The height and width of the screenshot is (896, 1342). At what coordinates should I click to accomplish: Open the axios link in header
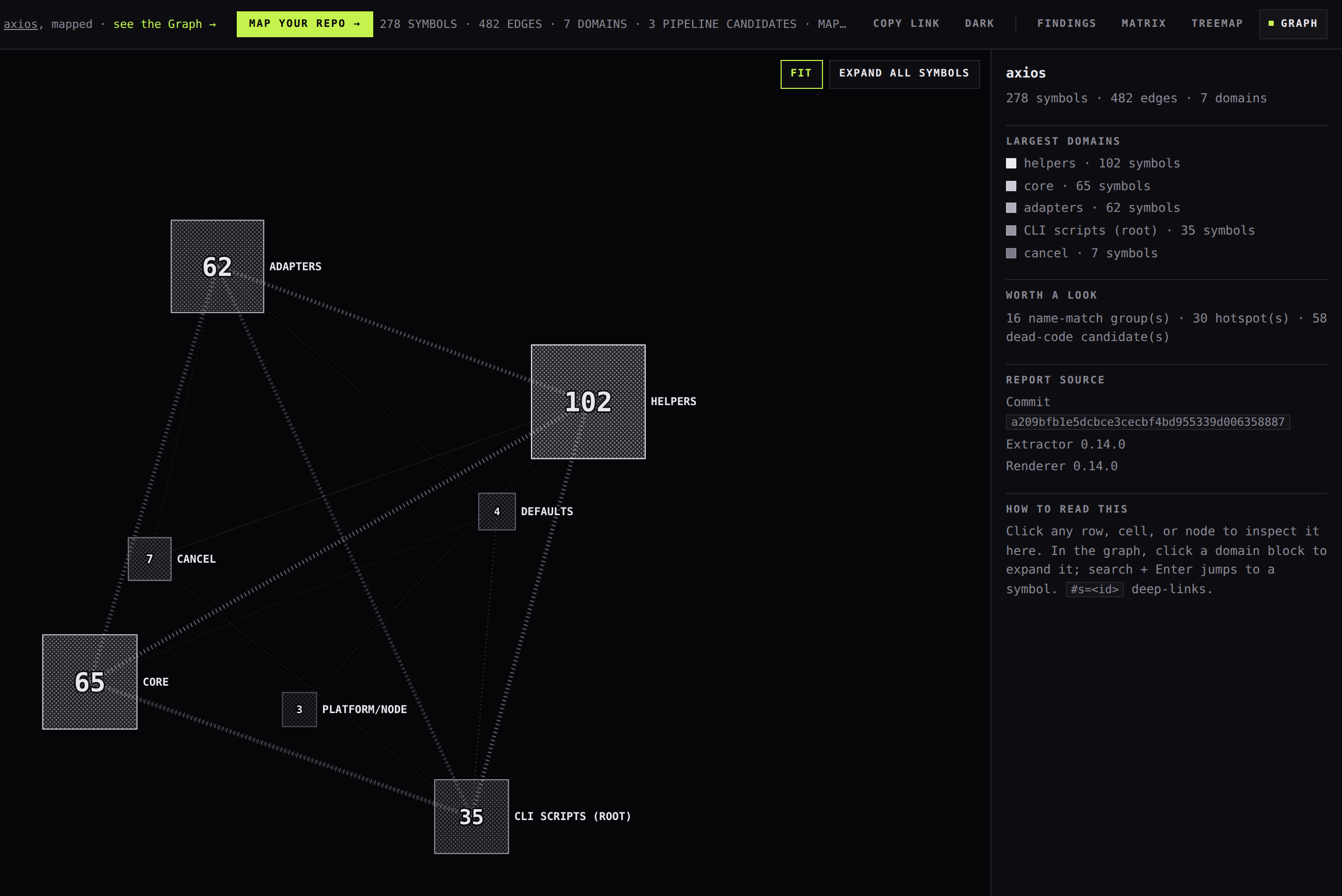click(x=20, y=24)
